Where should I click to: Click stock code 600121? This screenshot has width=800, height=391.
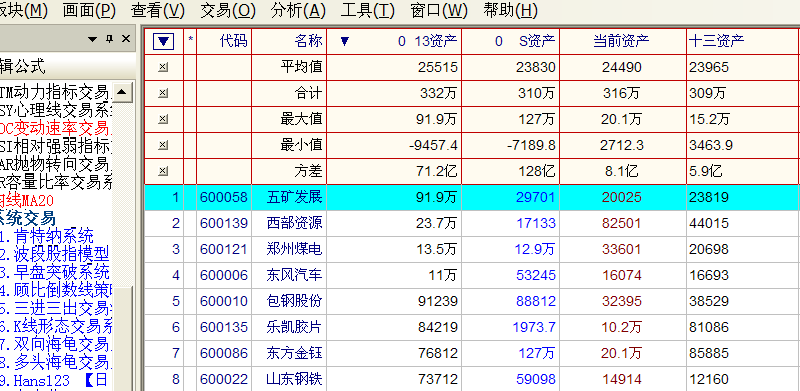[224, 249]
